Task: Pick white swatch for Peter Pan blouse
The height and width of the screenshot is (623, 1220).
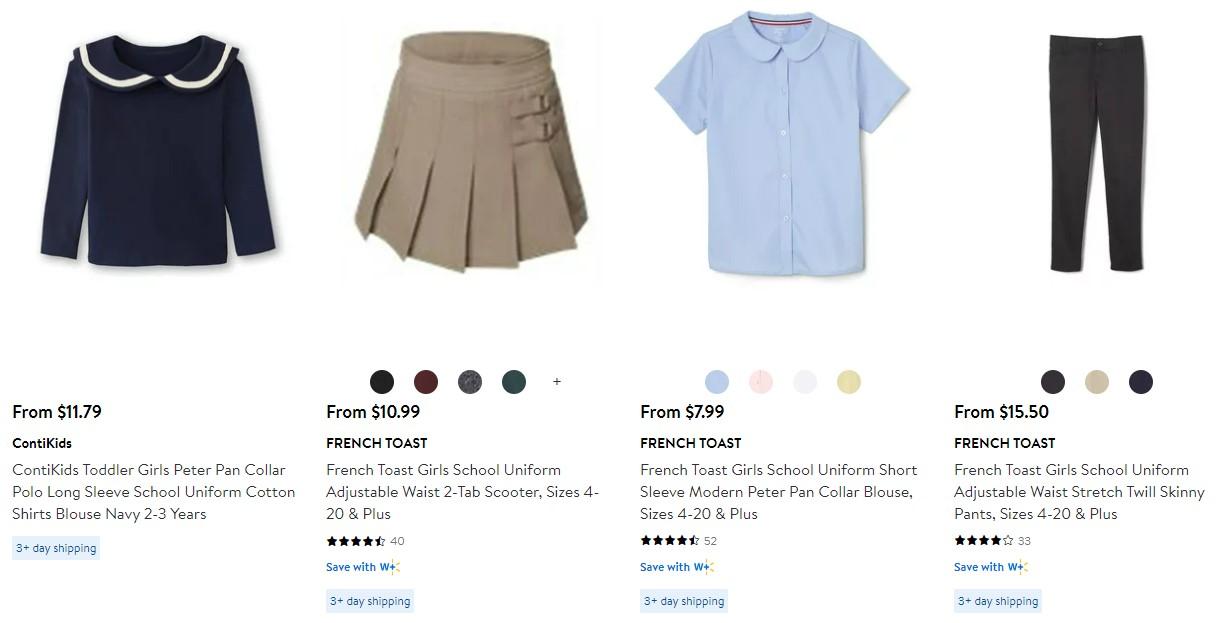Action: [805, 382]
